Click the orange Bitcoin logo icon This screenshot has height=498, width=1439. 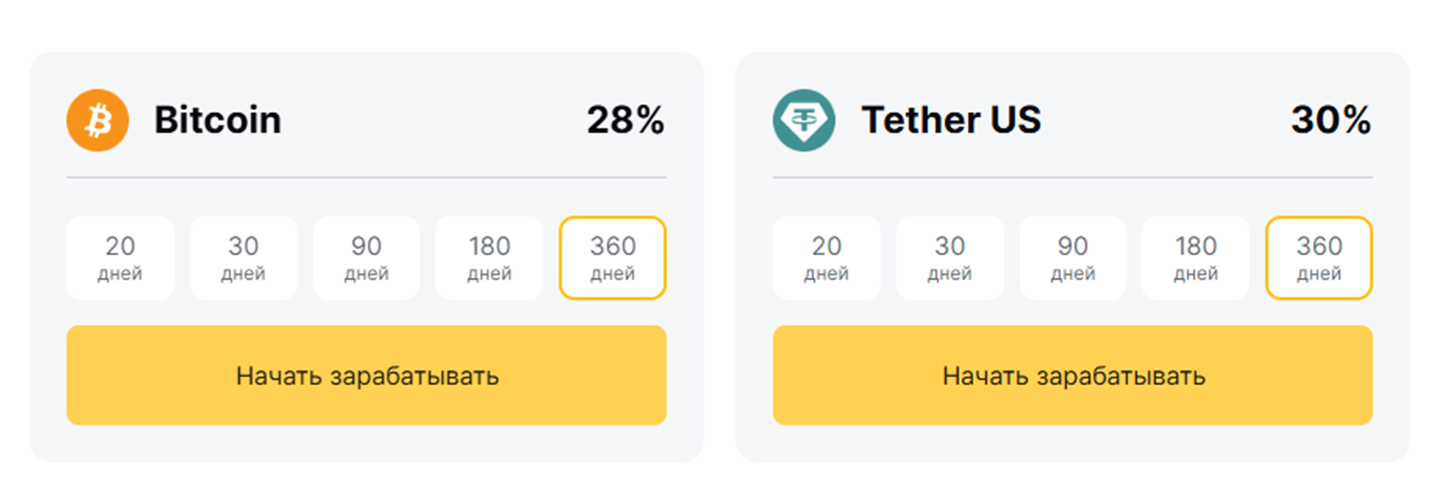[98, 121]
